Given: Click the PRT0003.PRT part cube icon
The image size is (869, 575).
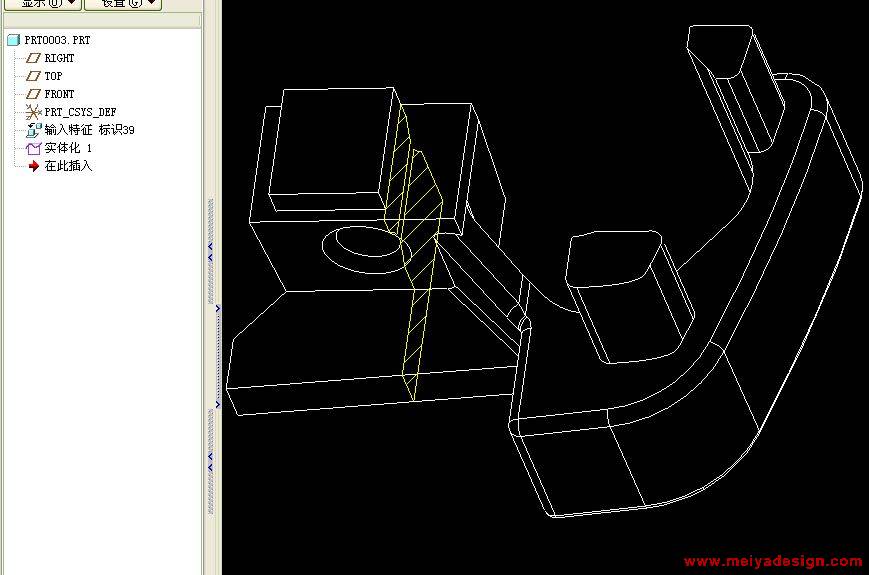Looking at the screenshot, I should click(x=13, y=40).
